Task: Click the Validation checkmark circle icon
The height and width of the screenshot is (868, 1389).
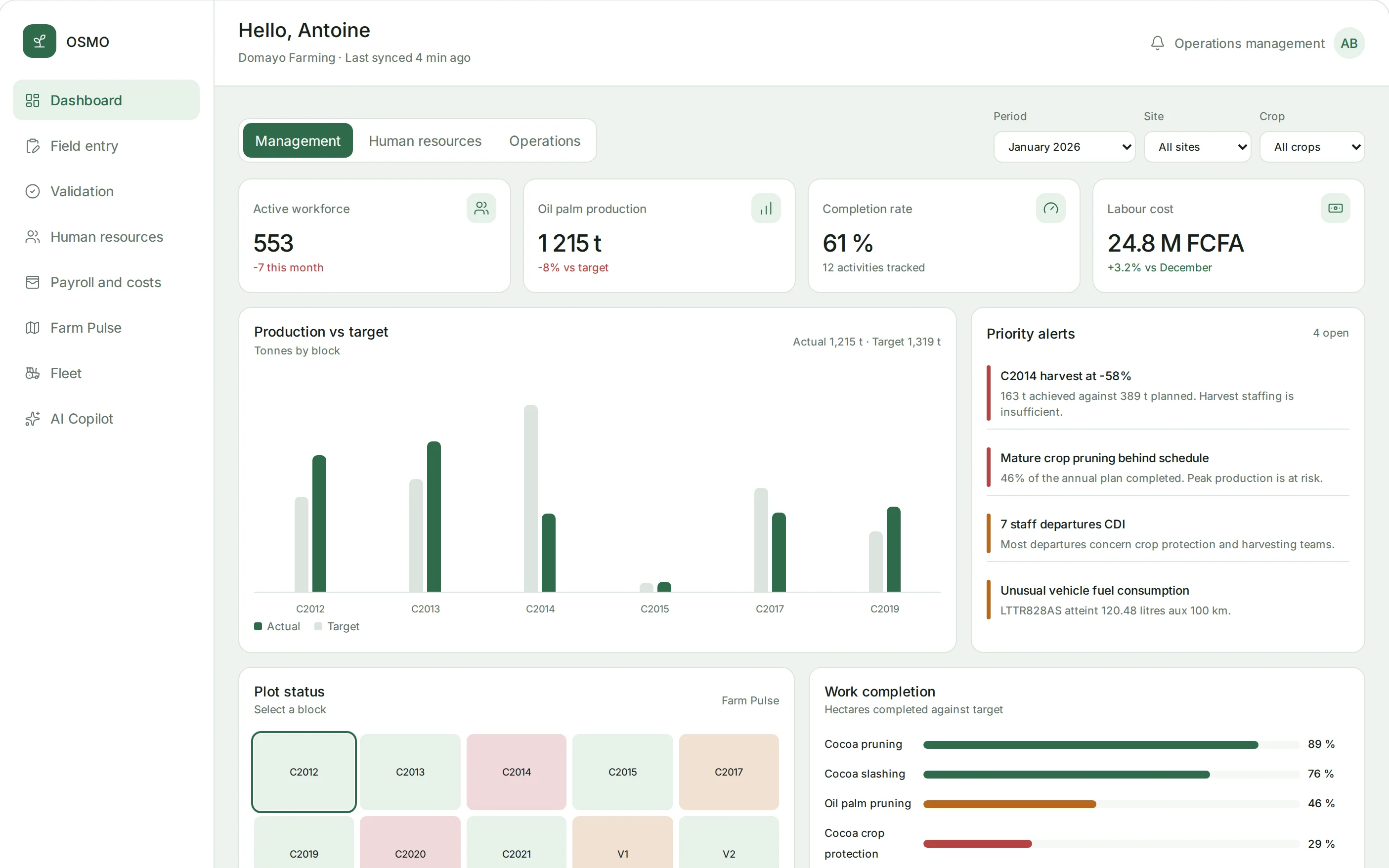Action: tap(33, 191)
